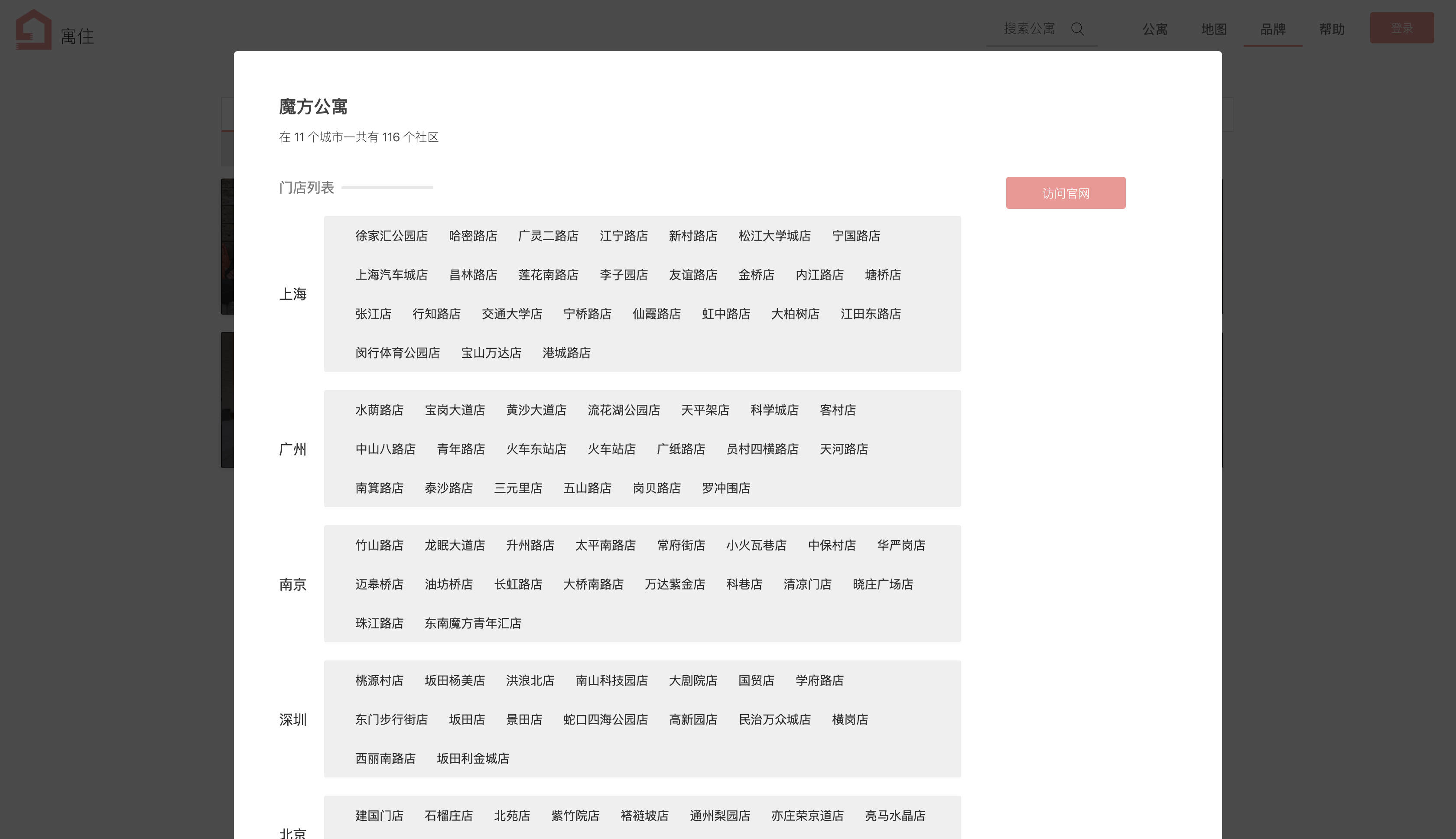Click the 交通大学店 store link
1456x839 pixels.
pos(512,313)
